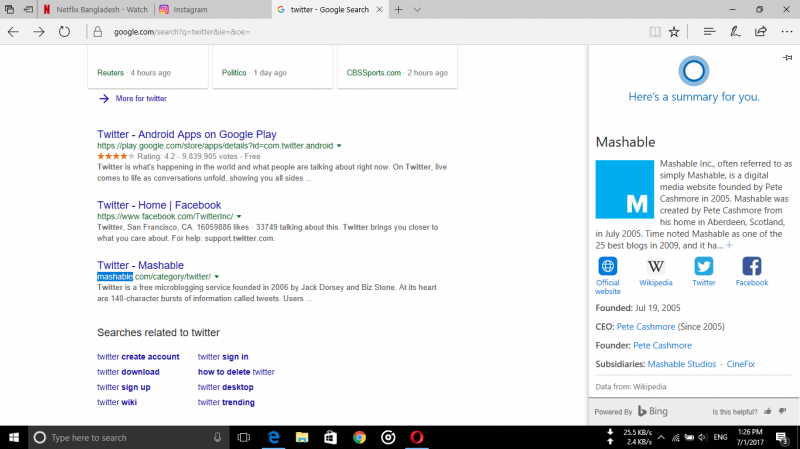
Task: Search how to delete twitter
Action: pos(236,372)
